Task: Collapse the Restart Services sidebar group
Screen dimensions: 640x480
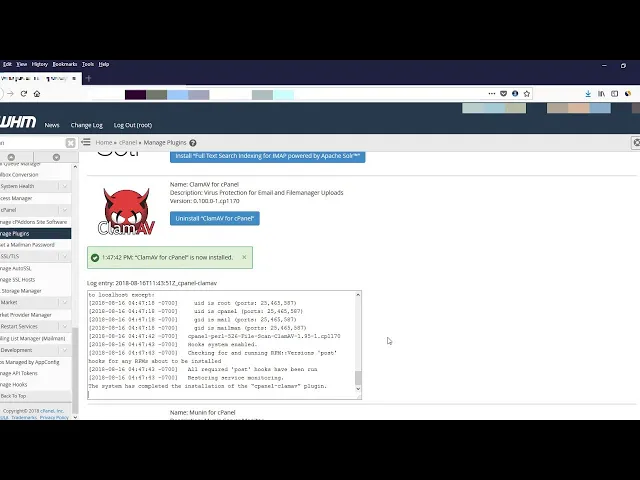Action: tap(64, 327)
